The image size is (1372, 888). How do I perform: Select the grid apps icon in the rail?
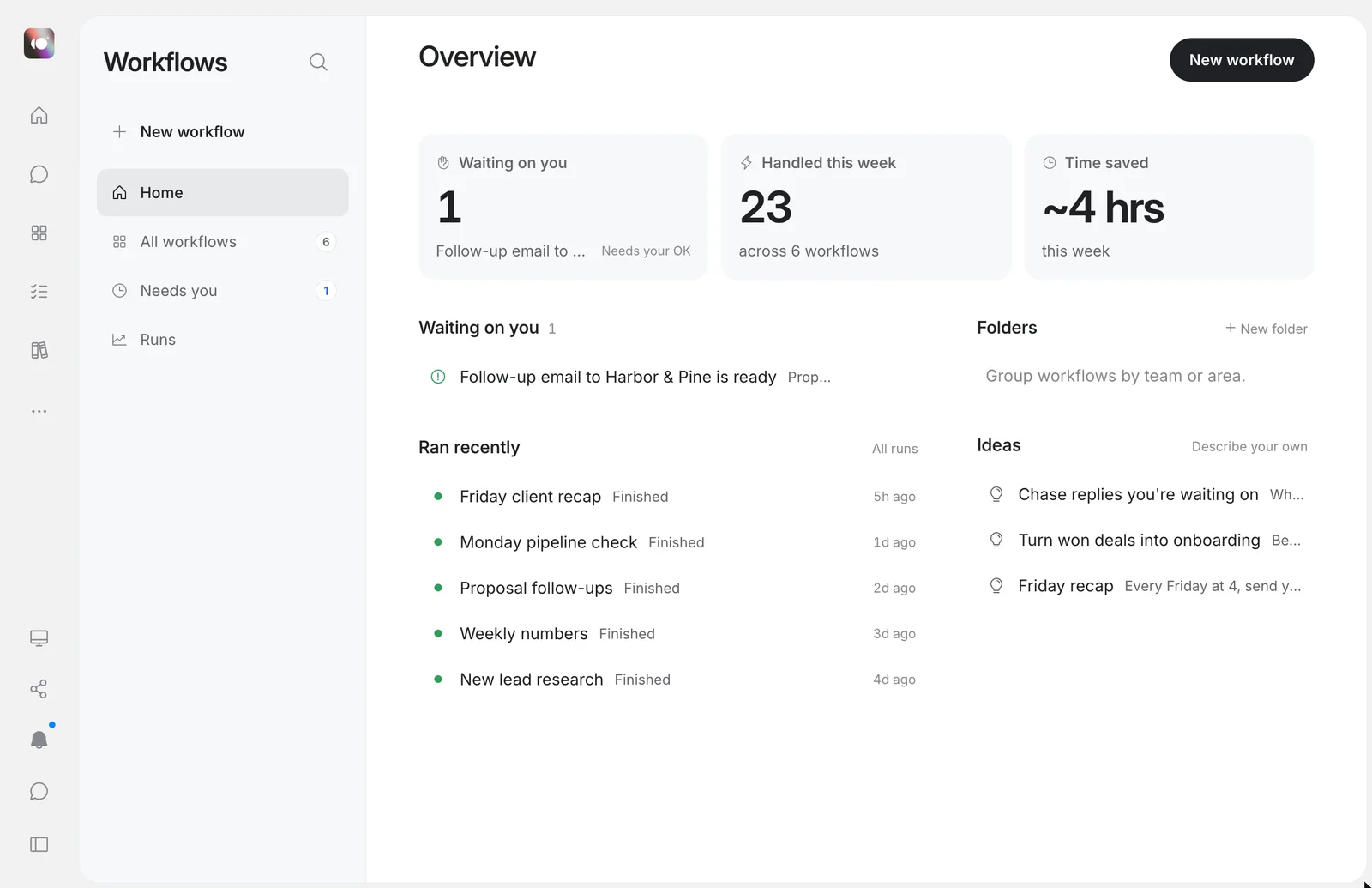(39, 233)
